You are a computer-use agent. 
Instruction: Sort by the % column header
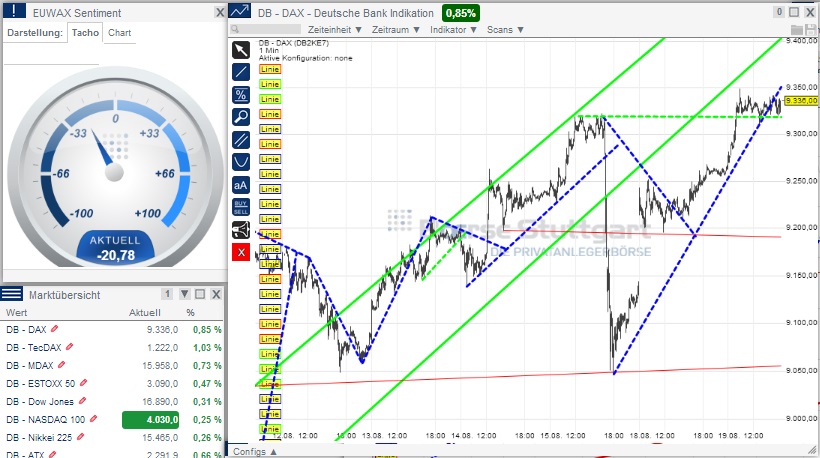(x=190, y=313)
